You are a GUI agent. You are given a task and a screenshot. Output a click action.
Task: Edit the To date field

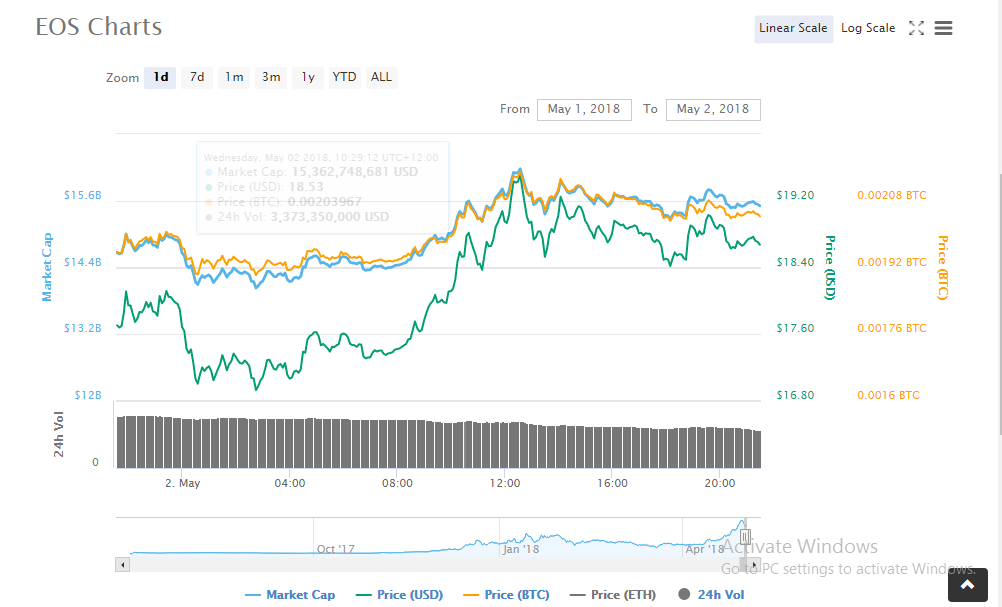pyautogui.click(x=713, y=109)
